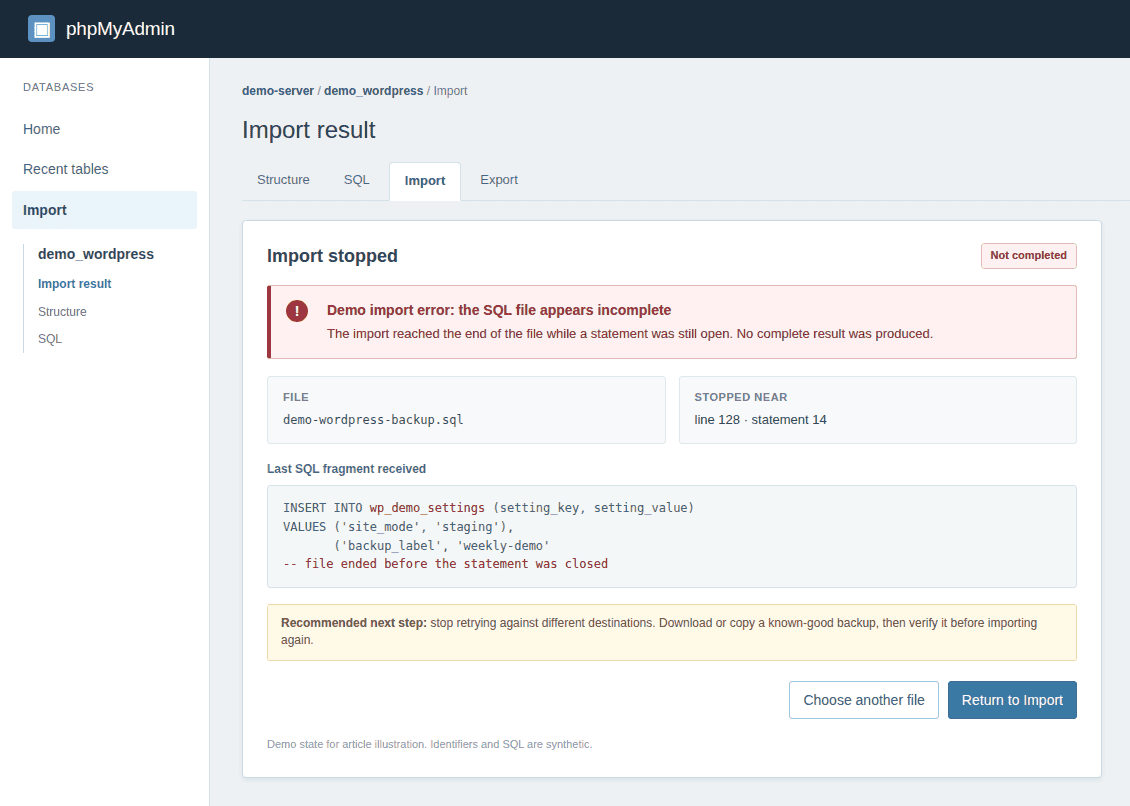The width and height of the screenshot is (1130, 806).
Task: Open SQL under demo_wordpress in sidebar
Action: [x=50, y=339]
